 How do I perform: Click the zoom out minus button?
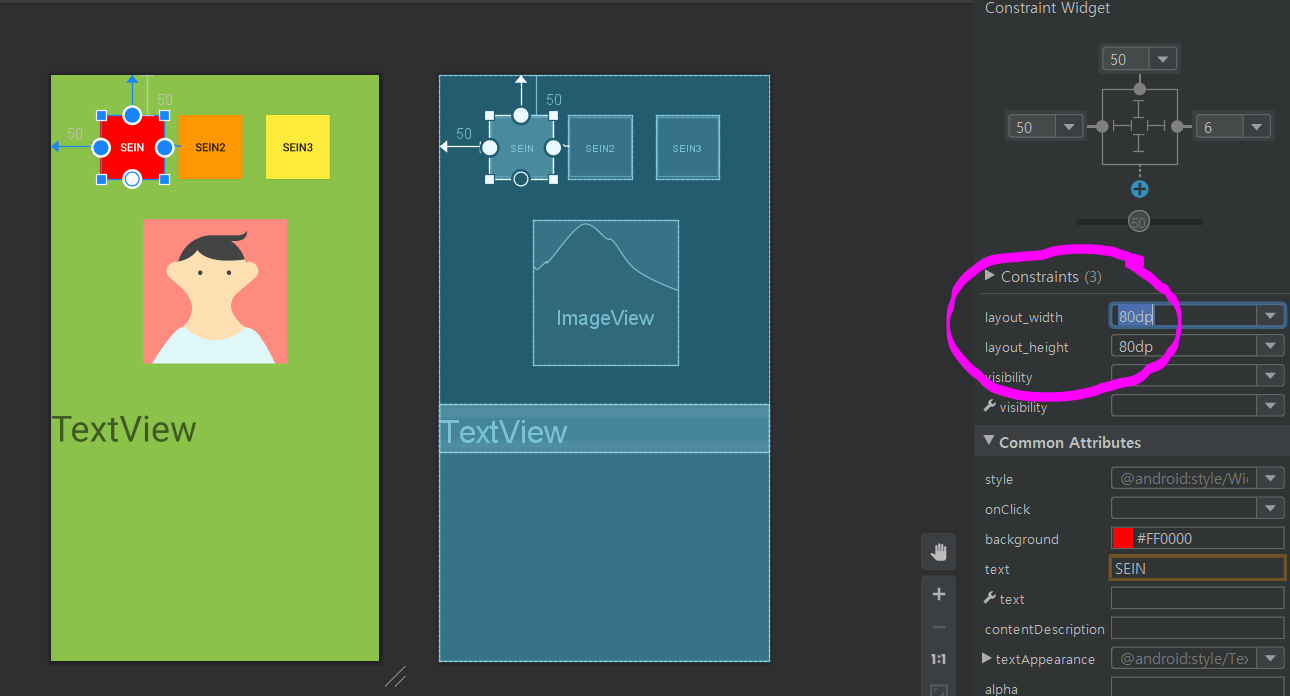click(938, 627)
